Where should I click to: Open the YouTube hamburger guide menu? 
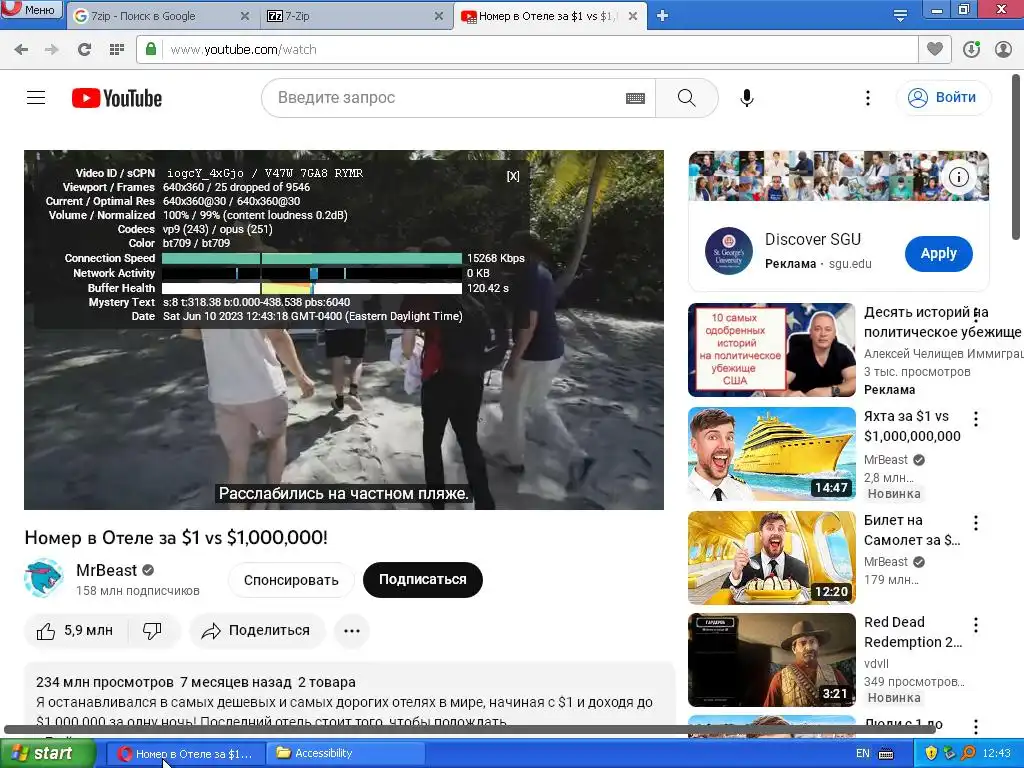tap(36, 98)
